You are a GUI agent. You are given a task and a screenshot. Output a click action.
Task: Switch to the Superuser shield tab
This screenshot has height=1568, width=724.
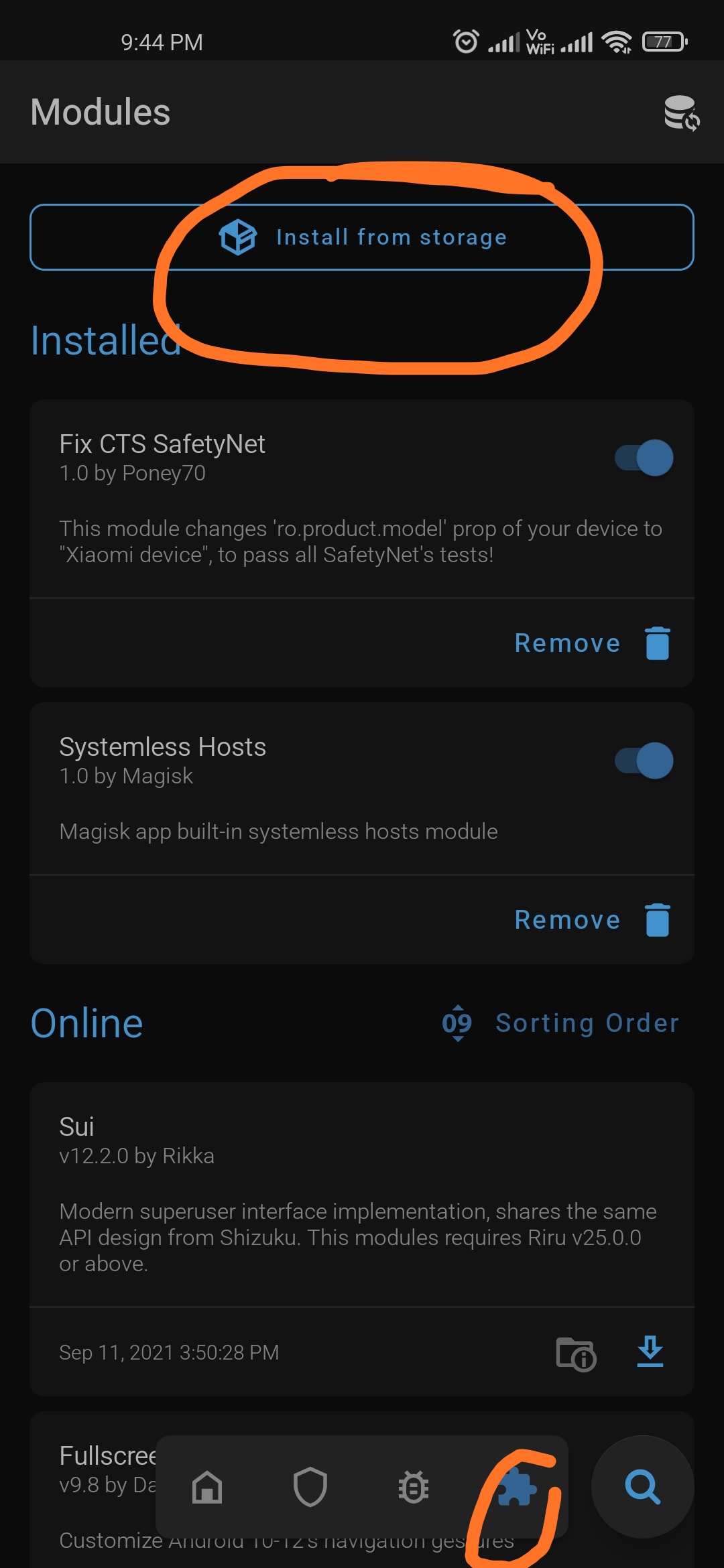[x=310, y=1487]
